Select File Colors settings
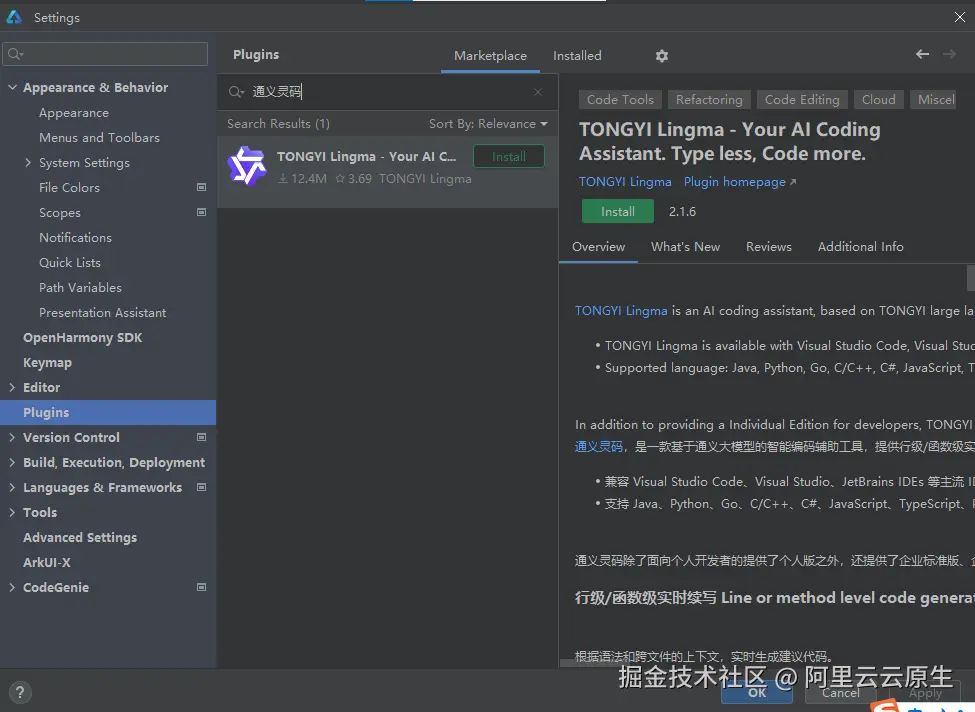Viewport: 975px width, 712px height. click(x=69, y=188)
